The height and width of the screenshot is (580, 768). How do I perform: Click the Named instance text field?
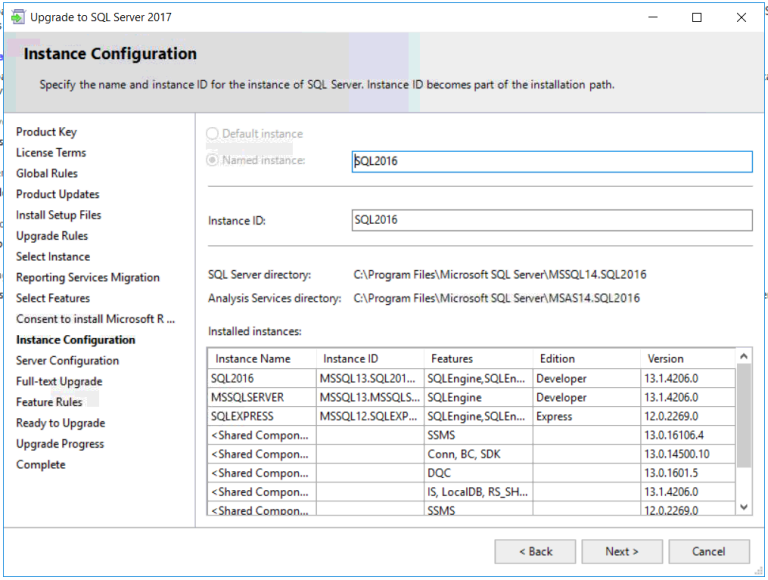click(551, 161)
